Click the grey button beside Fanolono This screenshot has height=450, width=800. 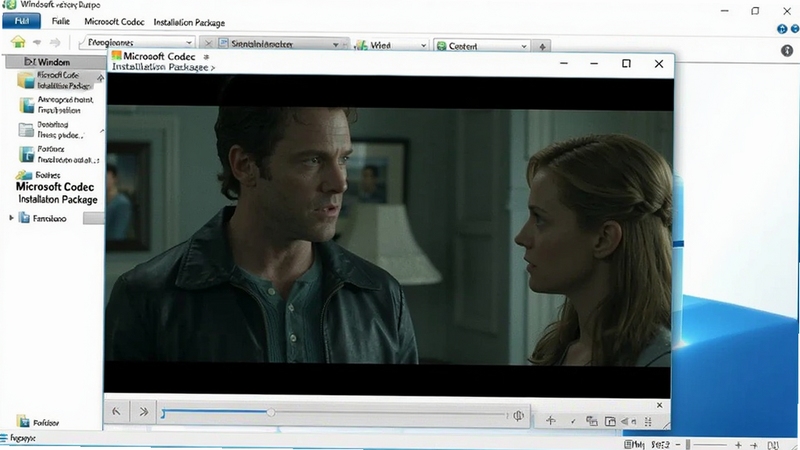pyautogui.click(x=93, y=218)
